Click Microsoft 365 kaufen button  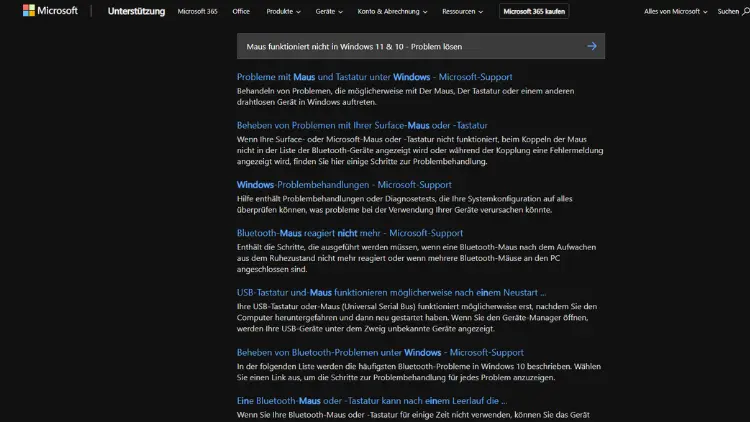pos(534,11)
